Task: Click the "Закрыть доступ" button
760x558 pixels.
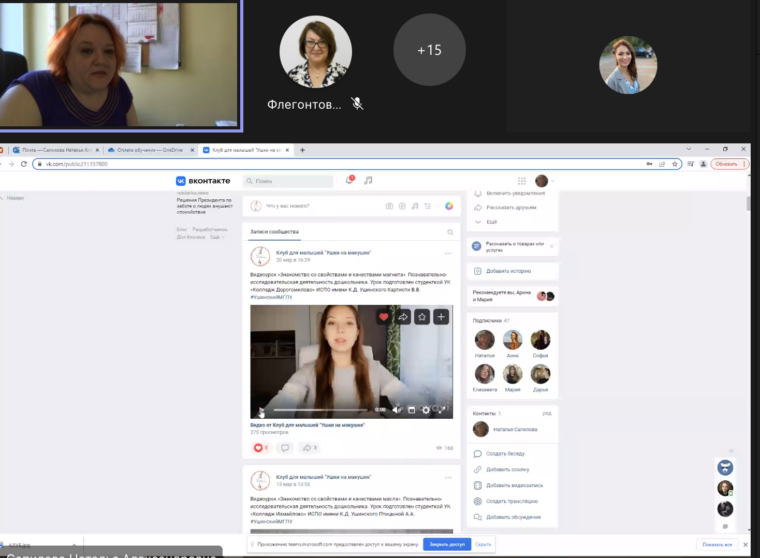Action: tap(445, 544)
